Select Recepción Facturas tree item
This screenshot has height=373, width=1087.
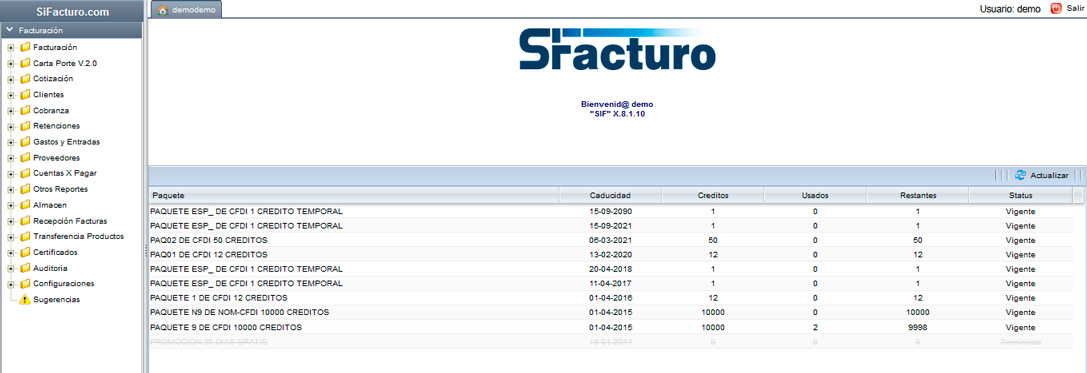click(x=70, y=221)
